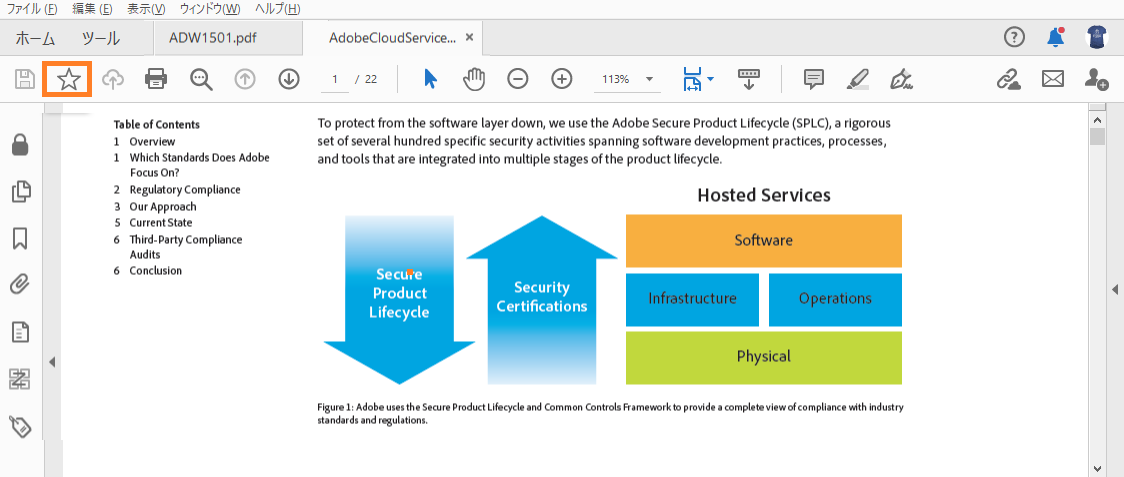The height and width of the screenshot is (477, 1124).
Task: Select the highlight text tool
Action: tap(857, 79)
